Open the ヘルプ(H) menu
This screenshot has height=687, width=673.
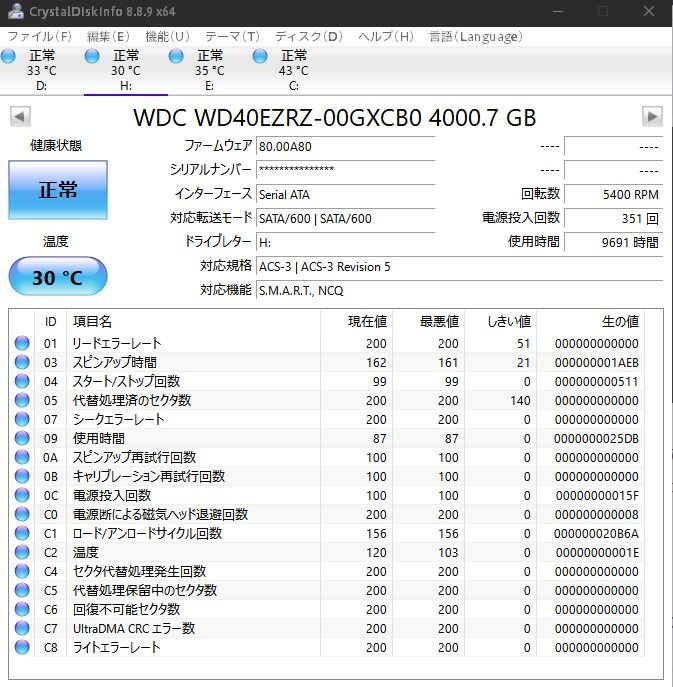[386, 36]
